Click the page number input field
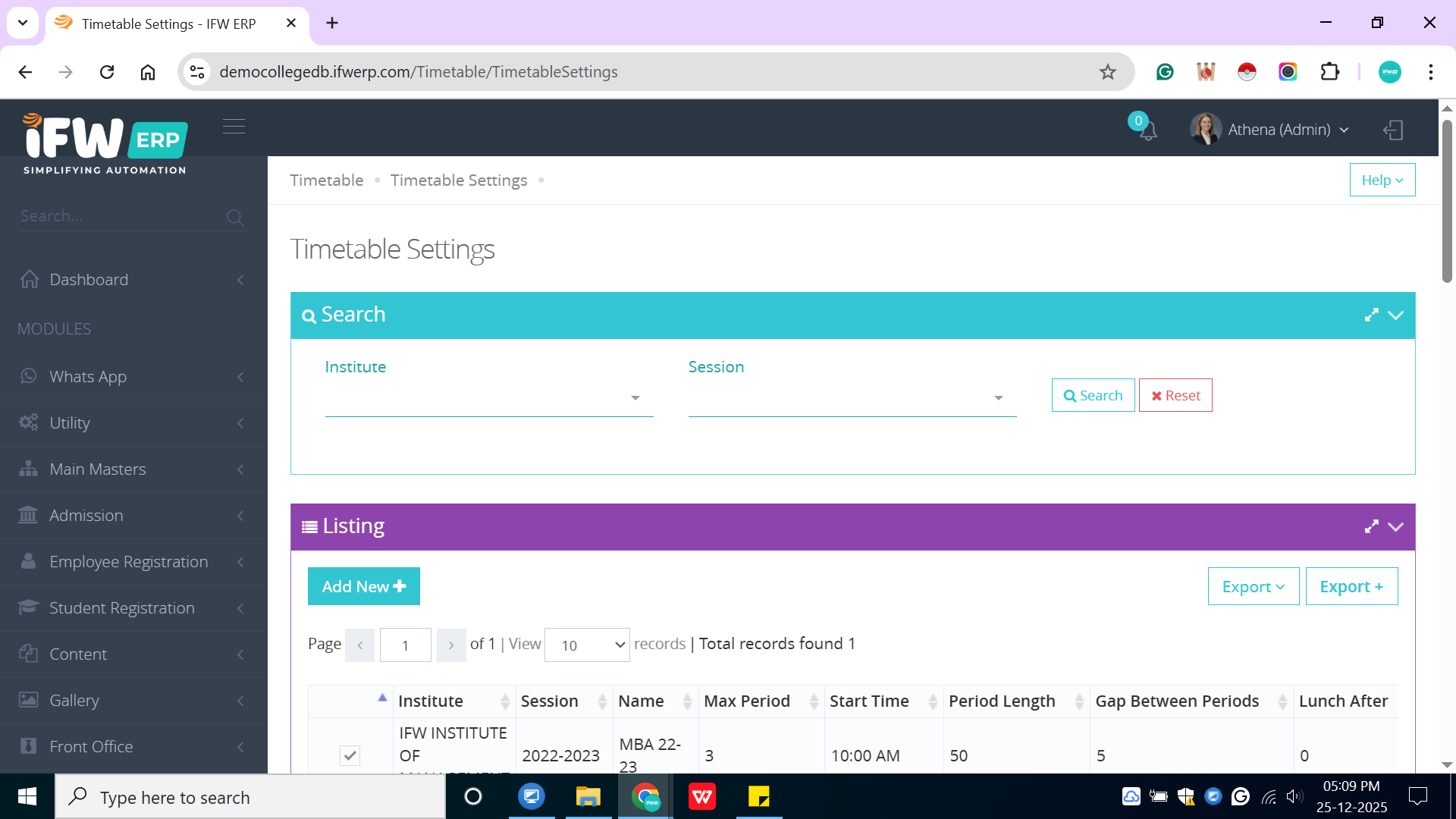Screen dimensions: 1456x819 coord(405,645)
